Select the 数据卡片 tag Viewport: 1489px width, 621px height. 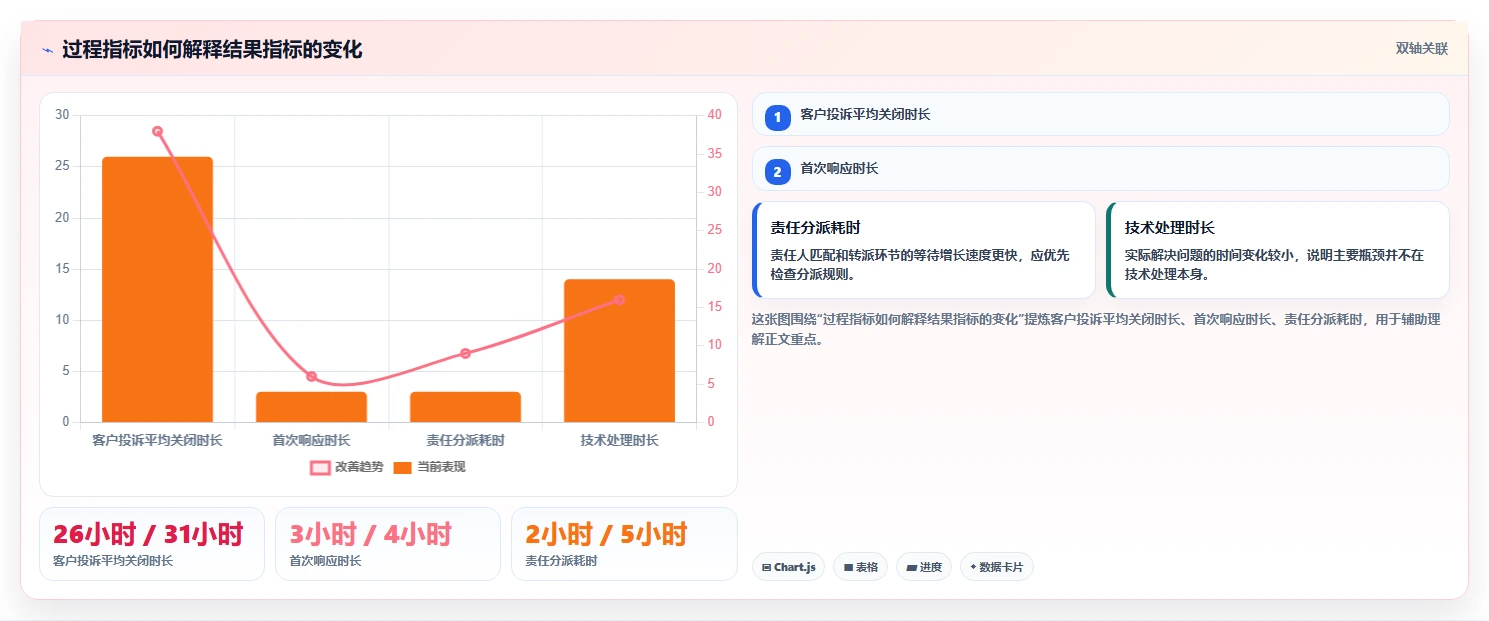tap(996, 567)
